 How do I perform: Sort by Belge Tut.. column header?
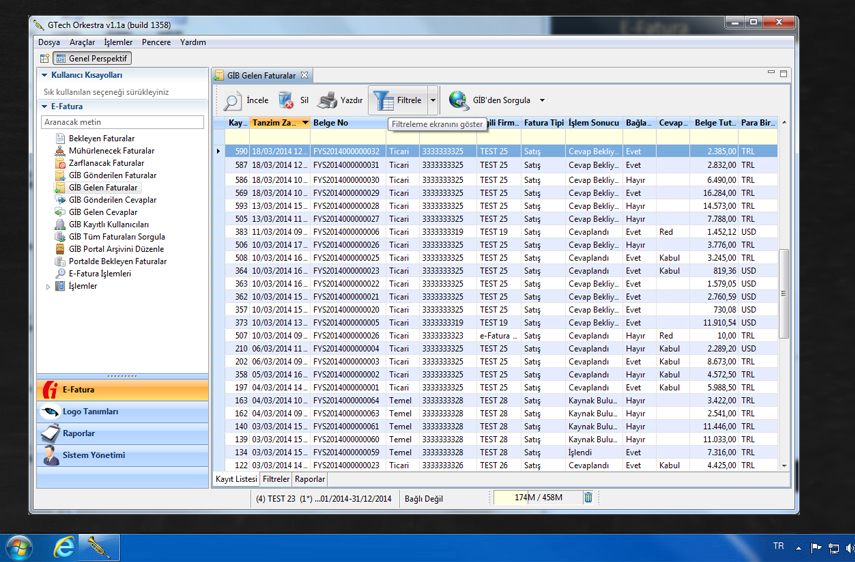click(x=715, y=123)
